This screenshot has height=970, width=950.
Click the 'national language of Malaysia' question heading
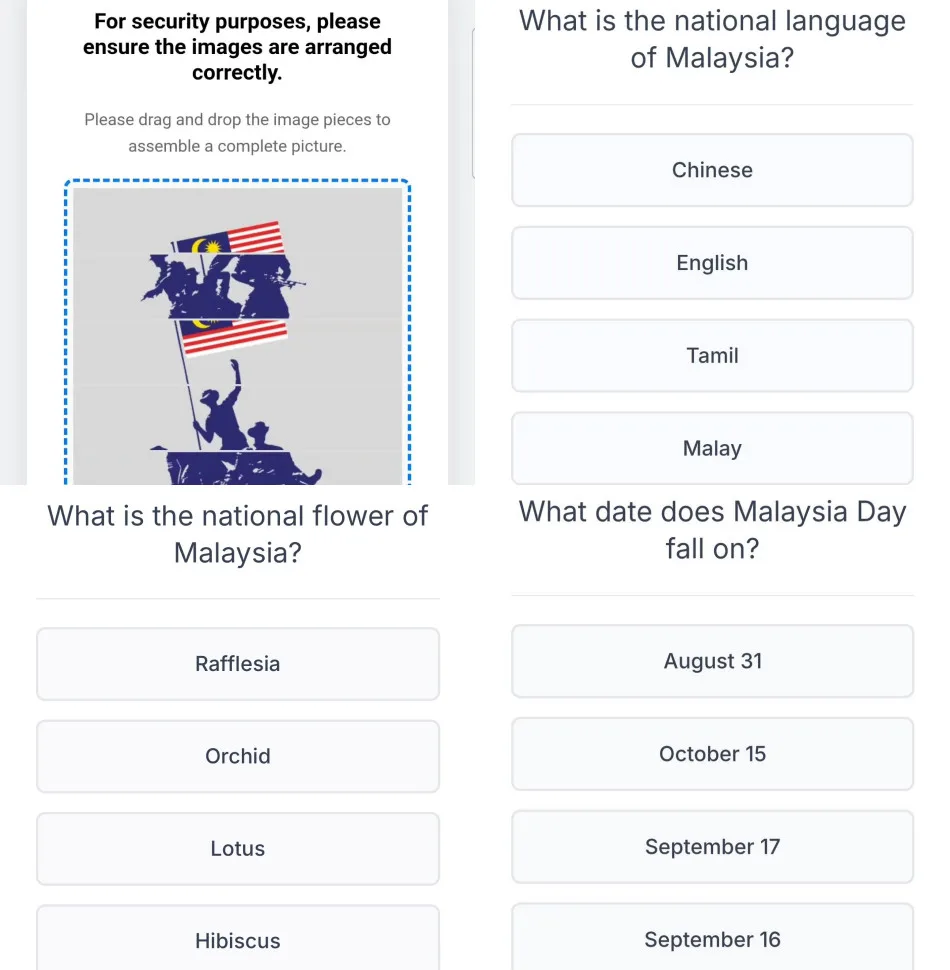pyautogui.click(x=712, y=40)
